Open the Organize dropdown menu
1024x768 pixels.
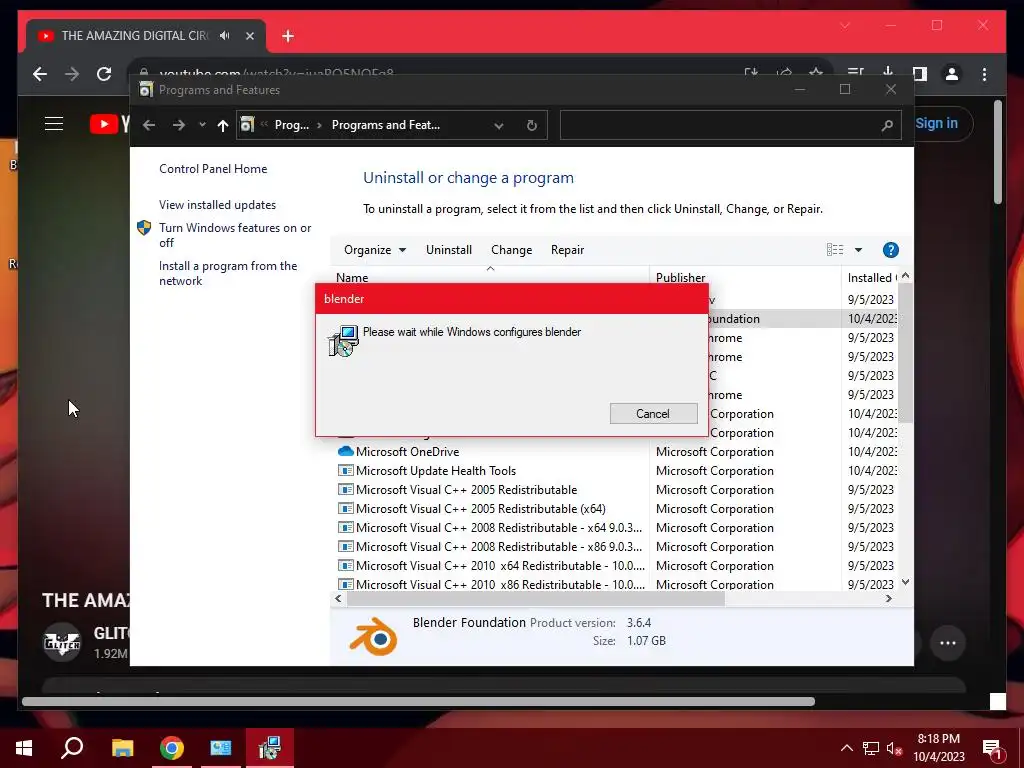[x=375, y=250]
